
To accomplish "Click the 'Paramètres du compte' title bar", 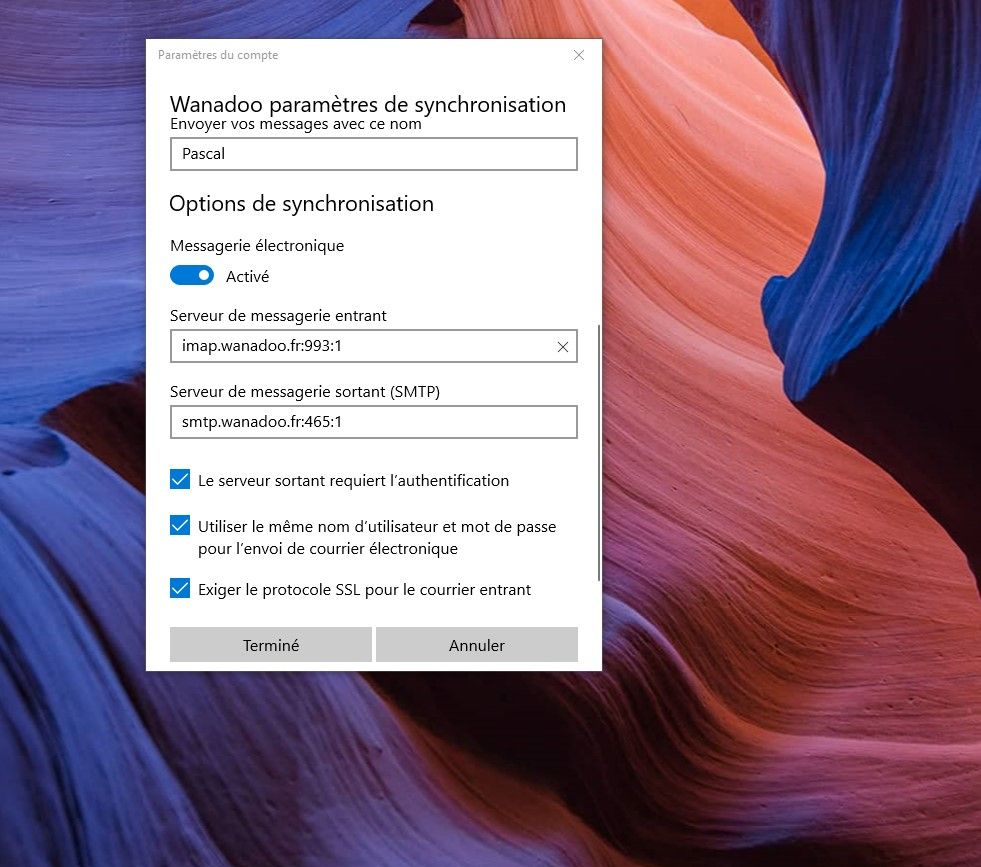I will coord(350,56).
